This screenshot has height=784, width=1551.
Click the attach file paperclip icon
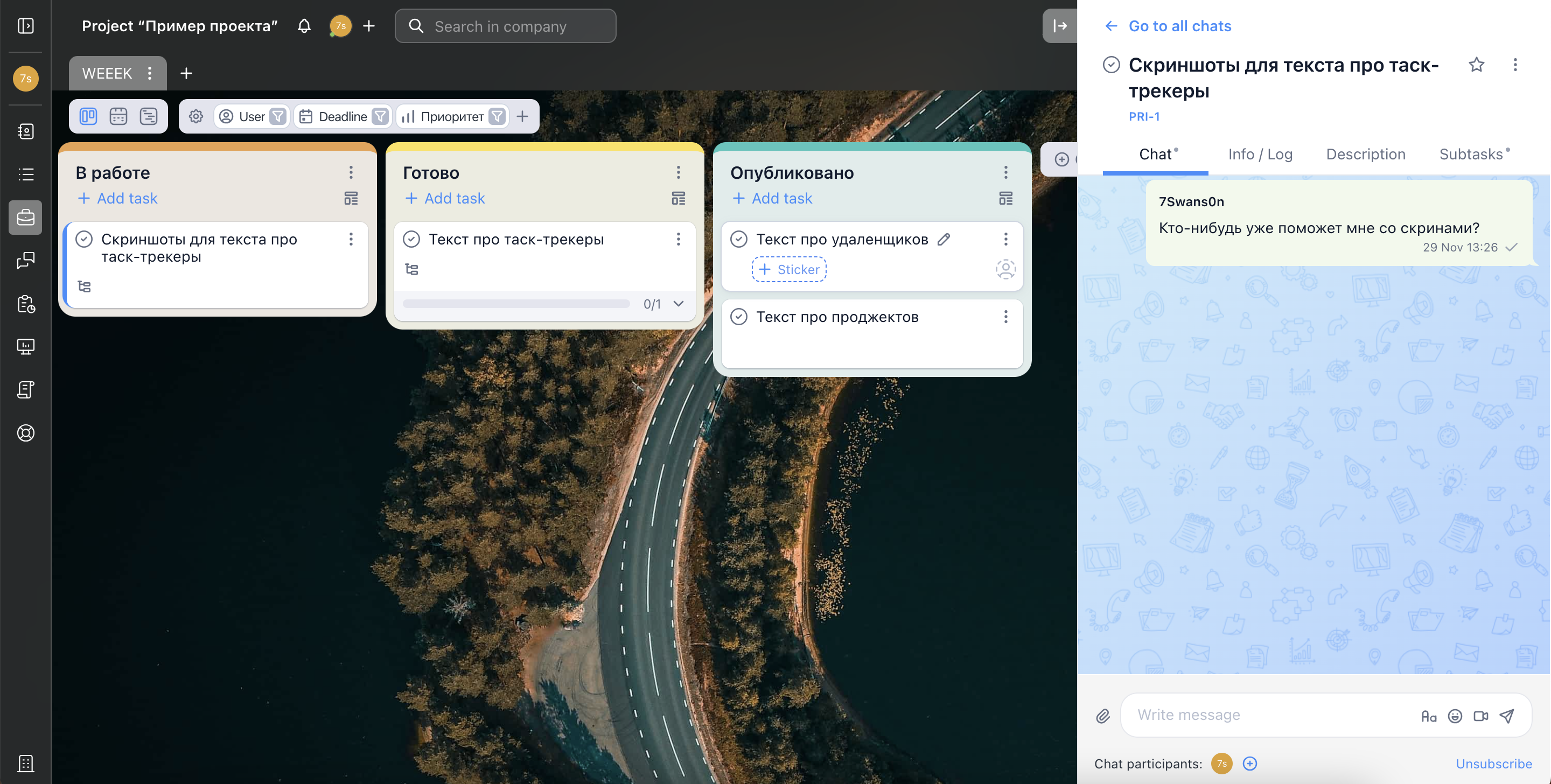[1102, 716]
